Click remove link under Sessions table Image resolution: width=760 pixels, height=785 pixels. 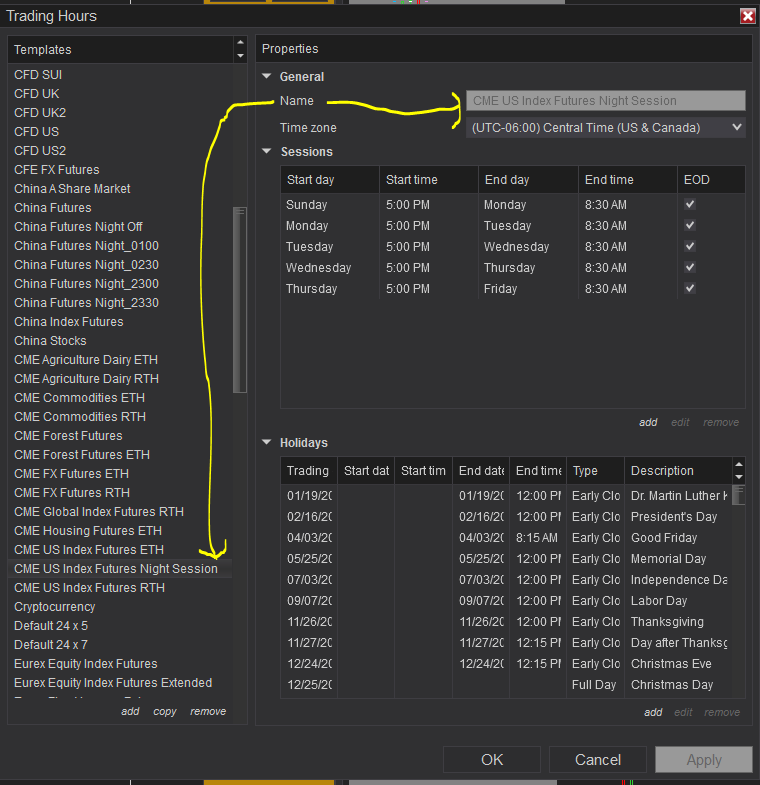pyautogui.click(x=721, y=422)
